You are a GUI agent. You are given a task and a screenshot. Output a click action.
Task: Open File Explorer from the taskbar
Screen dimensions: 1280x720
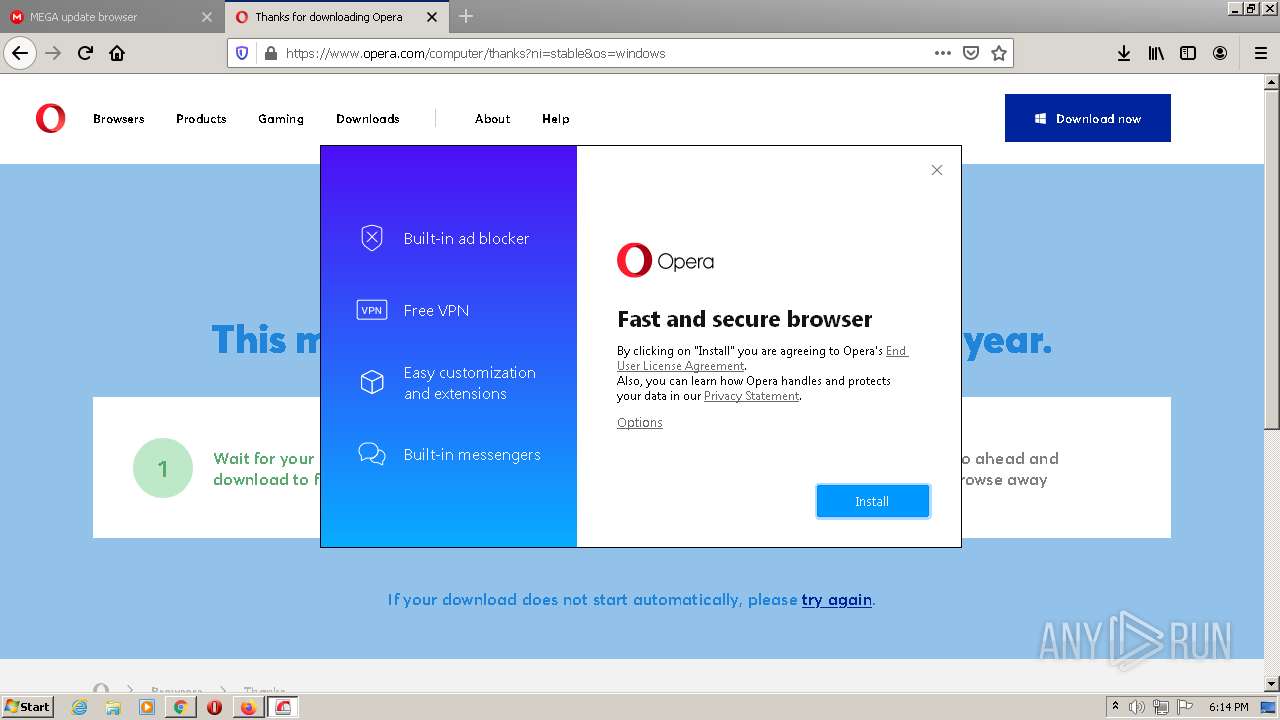click(x=113, y=707)
